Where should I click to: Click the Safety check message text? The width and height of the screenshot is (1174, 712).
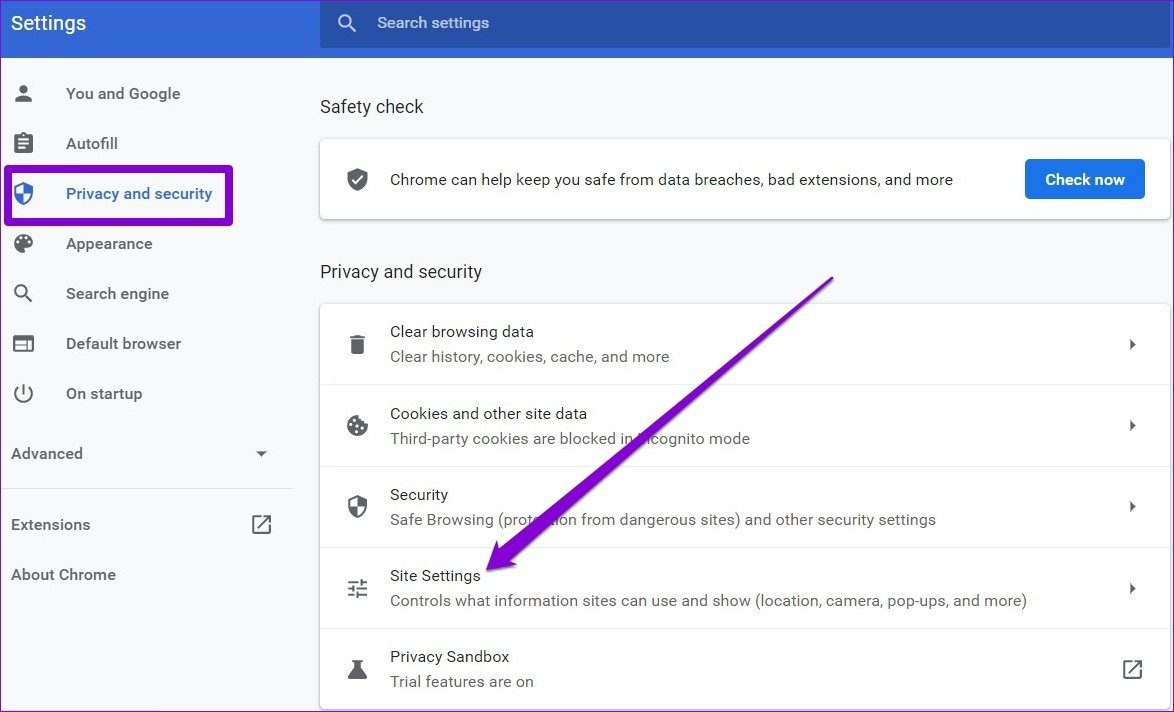(671, 180)
